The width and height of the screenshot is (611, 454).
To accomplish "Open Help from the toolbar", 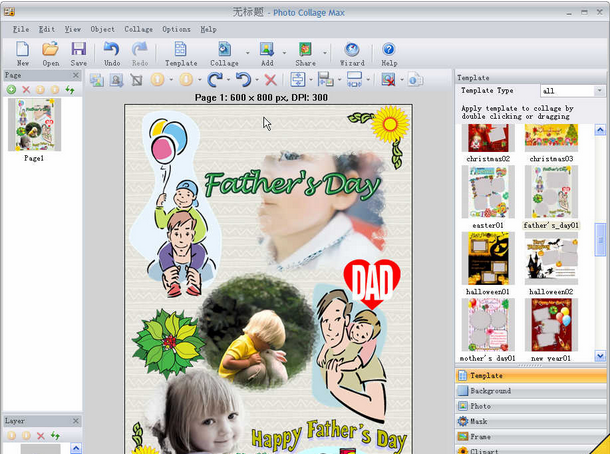I will 389,50.
